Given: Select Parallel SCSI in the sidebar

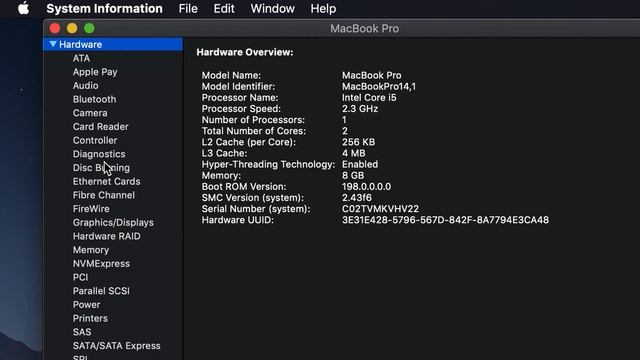Looking at the screenshot, I should pyautogui.click(x=101, y=291).
